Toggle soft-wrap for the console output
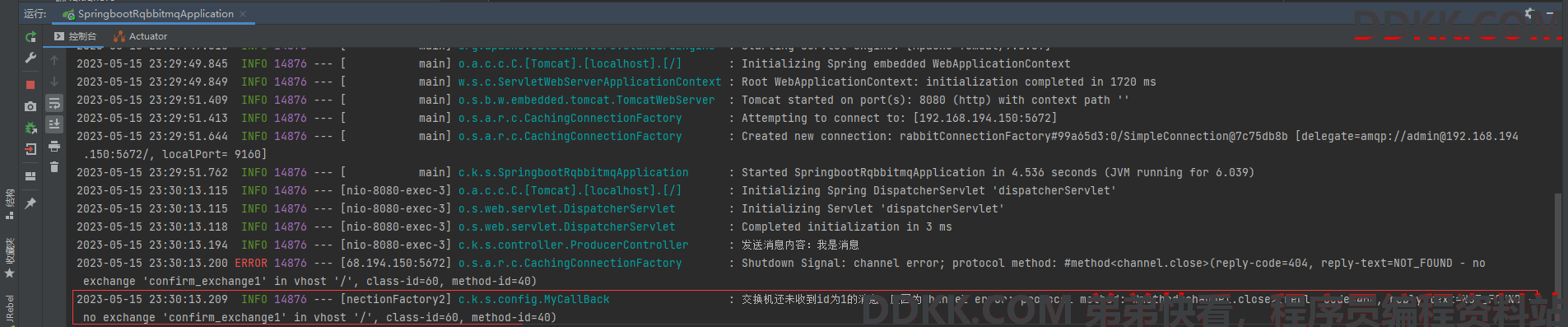The height and width of the screenshot is (327, 1568). (54, 103)
